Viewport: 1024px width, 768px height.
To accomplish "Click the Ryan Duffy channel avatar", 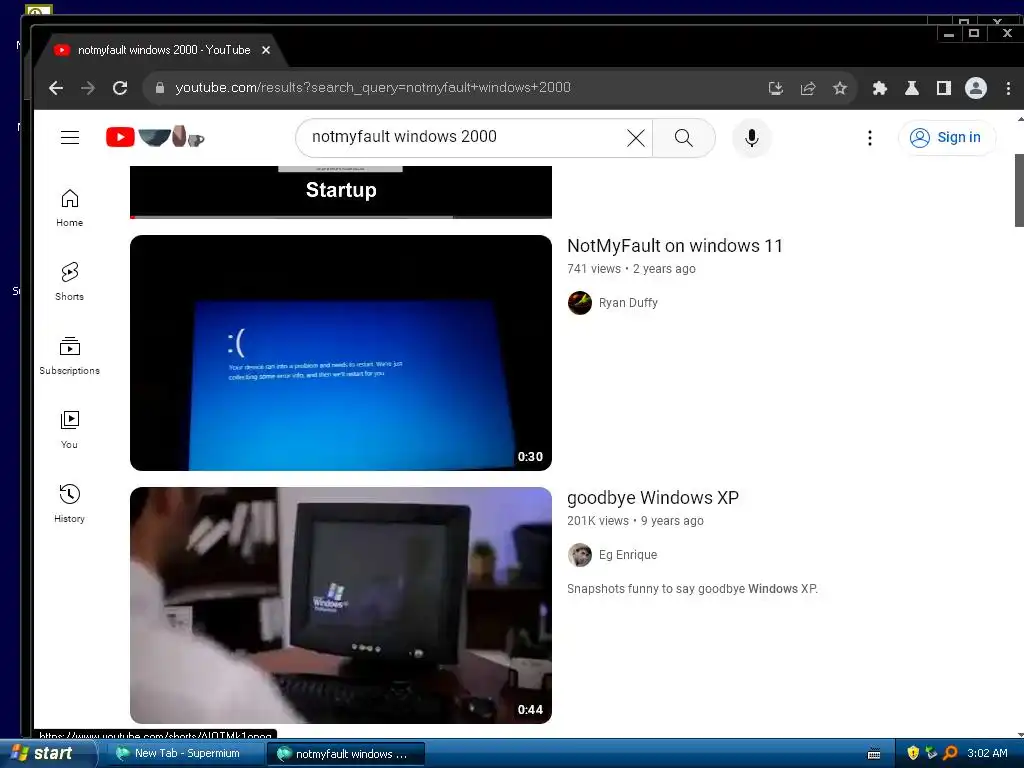I will tap(579, 303).
